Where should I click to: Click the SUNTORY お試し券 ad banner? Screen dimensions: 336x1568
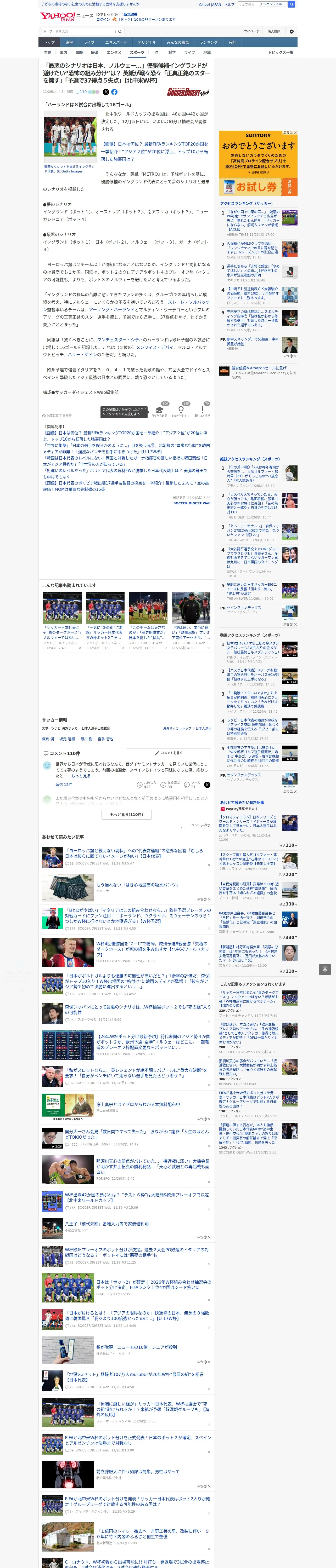[x=259, y=163]
